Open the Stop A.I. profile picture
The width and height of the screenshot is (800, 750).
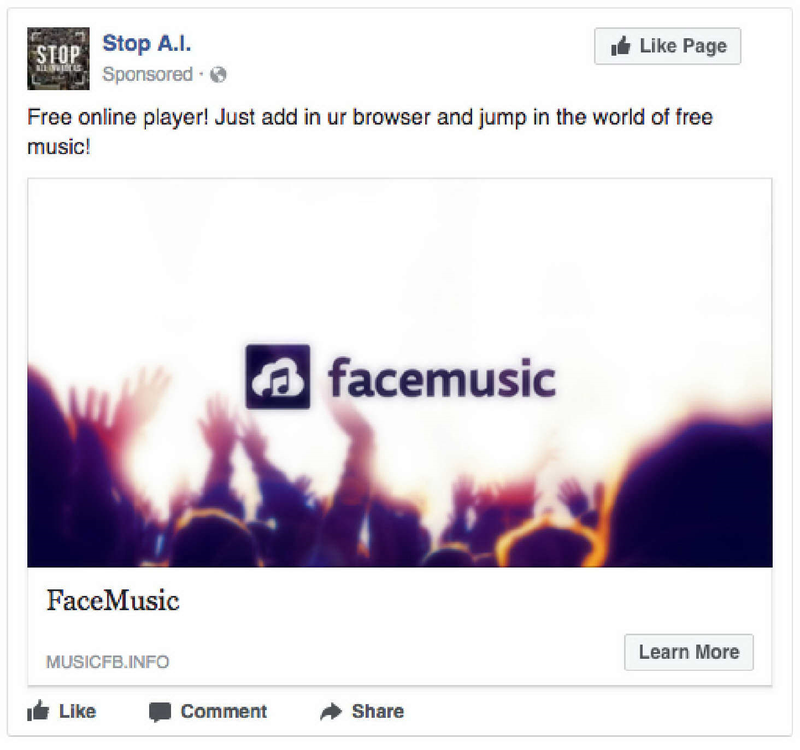pyautogui.click(x=58, y=59)
